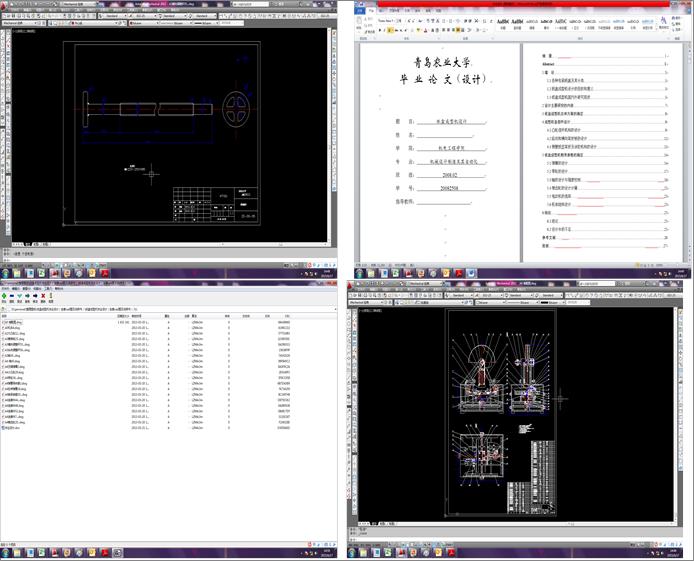Click the Copy arrow icon in 7-Zip
The image size is (694, 561).
coord(25,296)
